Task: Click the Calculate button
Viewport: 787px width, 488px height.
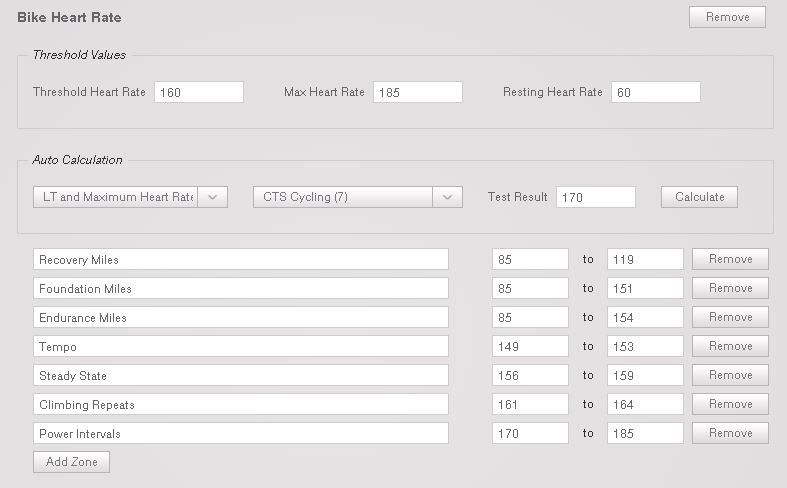Action: (x=699, y=197)
